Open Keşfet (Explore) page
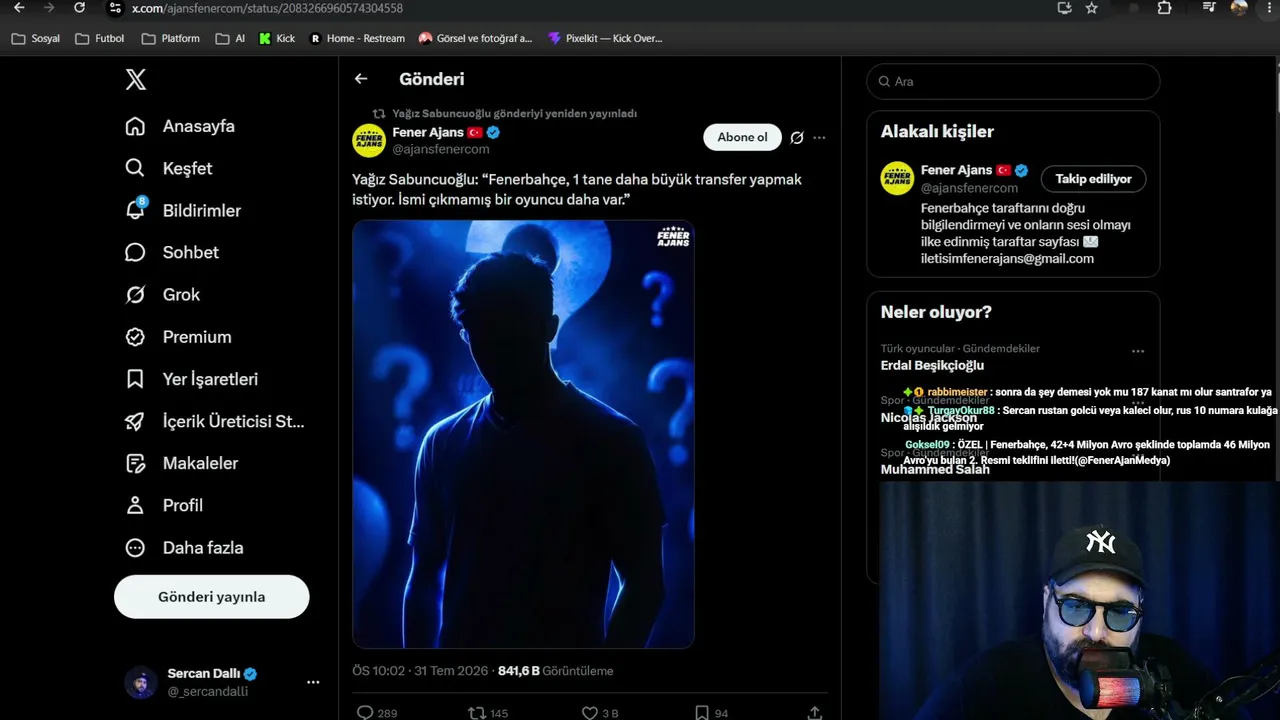 (168, 168)
